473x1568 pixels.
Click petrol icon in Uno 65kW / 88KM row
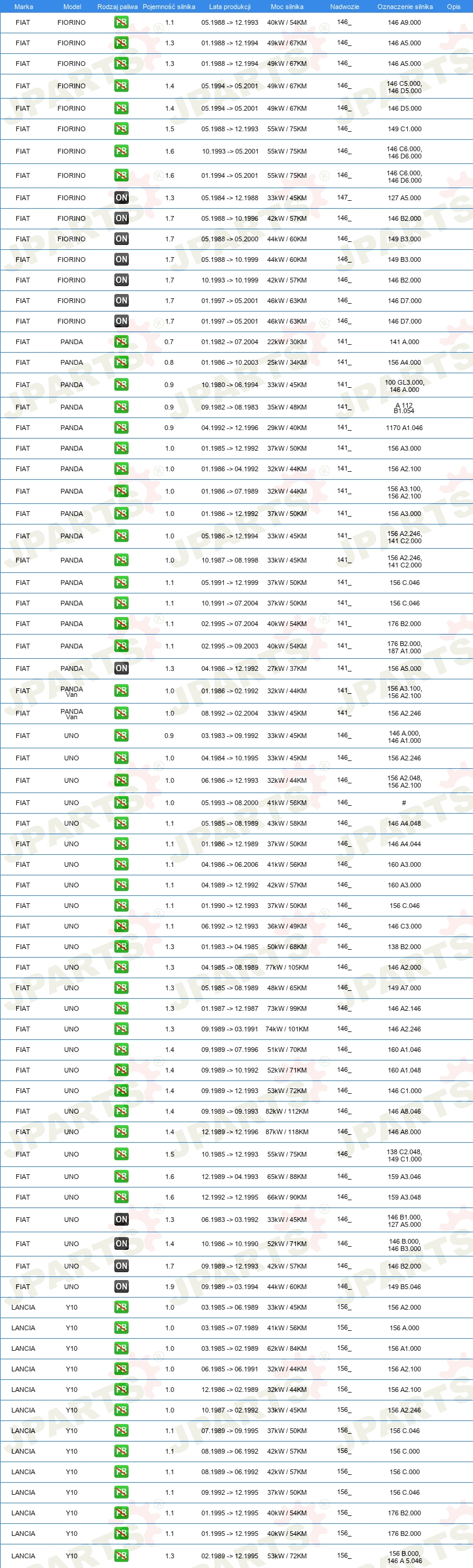(121, 1177)
